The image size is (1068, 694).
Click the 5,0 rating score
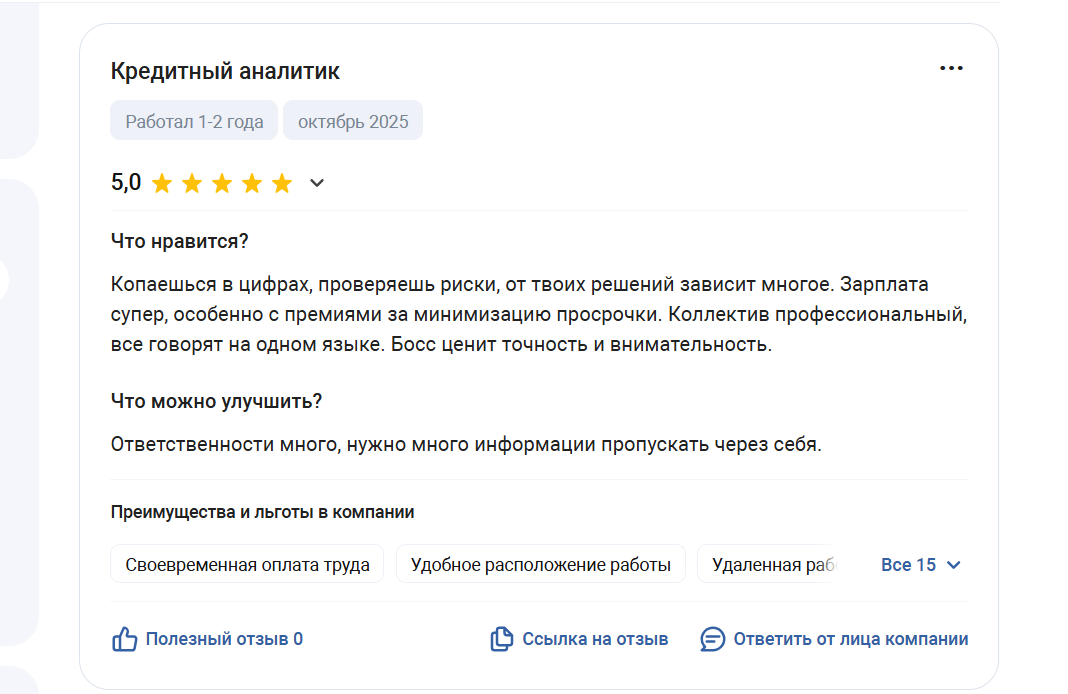126,182
